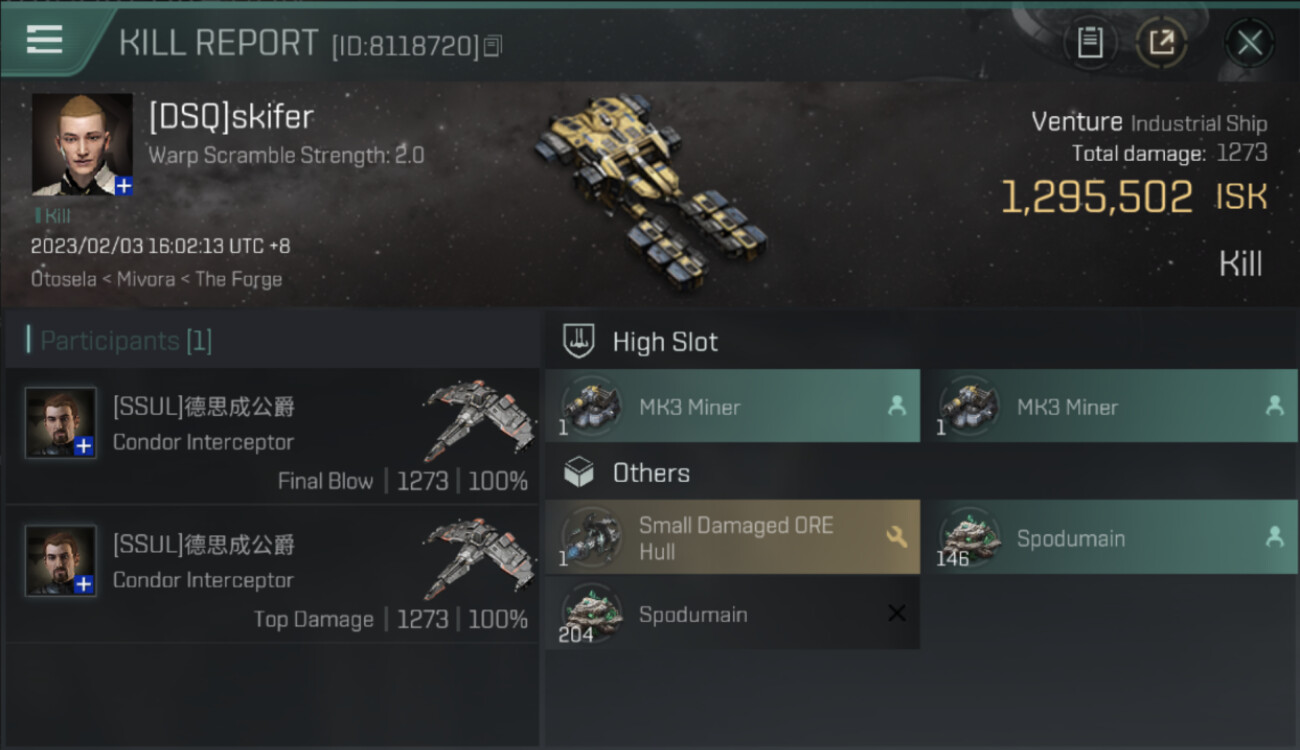The height and width of the screenshot is (750, 1300).
Task: Click the Small Damaged ORE Hull item
Action: 732,538
